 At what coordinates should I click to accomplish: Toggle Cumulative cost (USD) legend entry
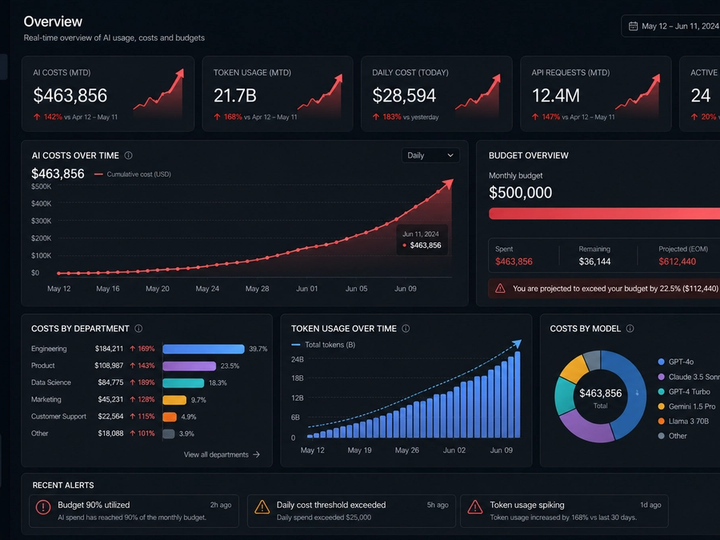point(133,174)
